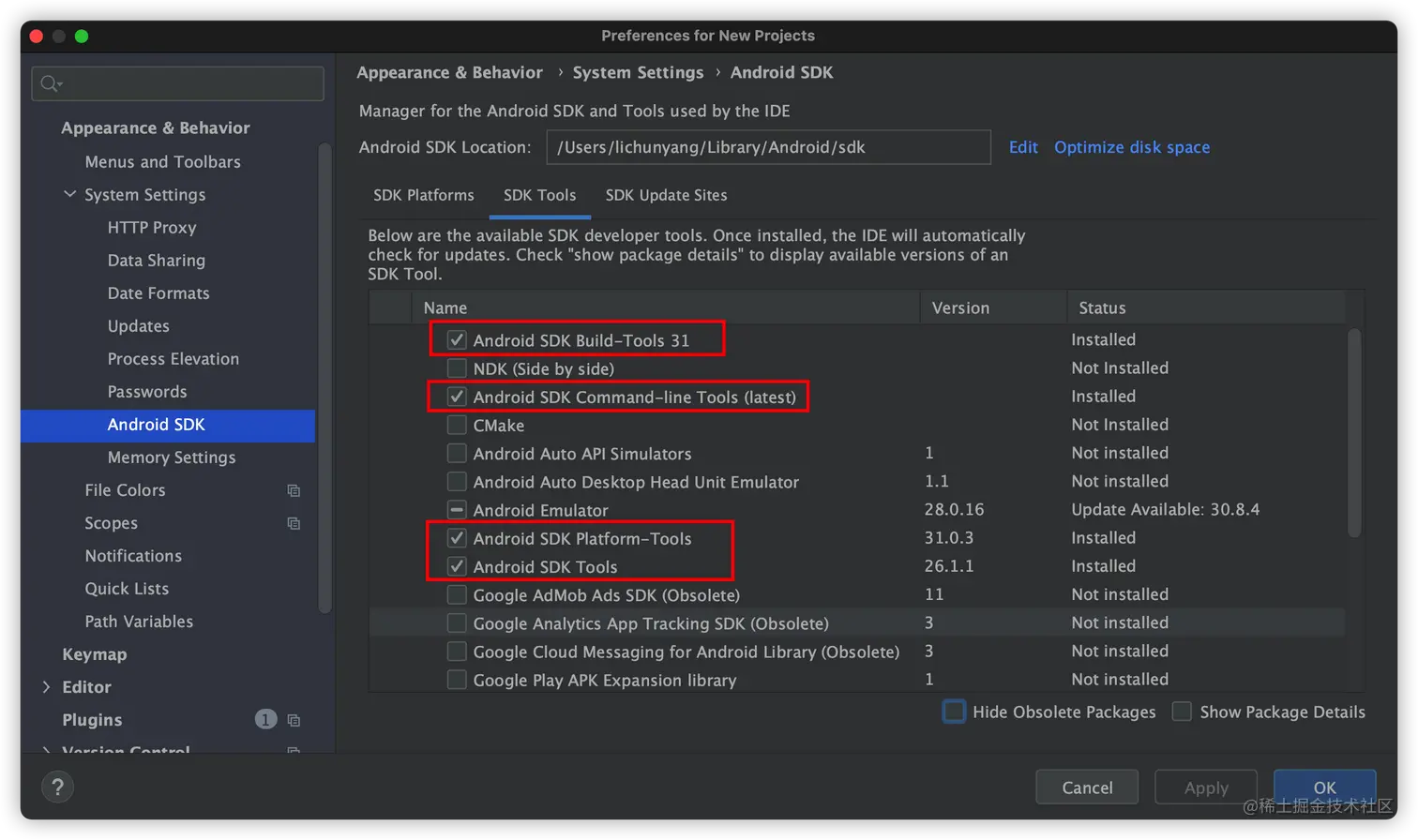Image resolution: width=1418 pixels, height=840 pixels.
Task: Check Google Analytics App Tracking SDK checkbox
Action: [x=457, y=623]
